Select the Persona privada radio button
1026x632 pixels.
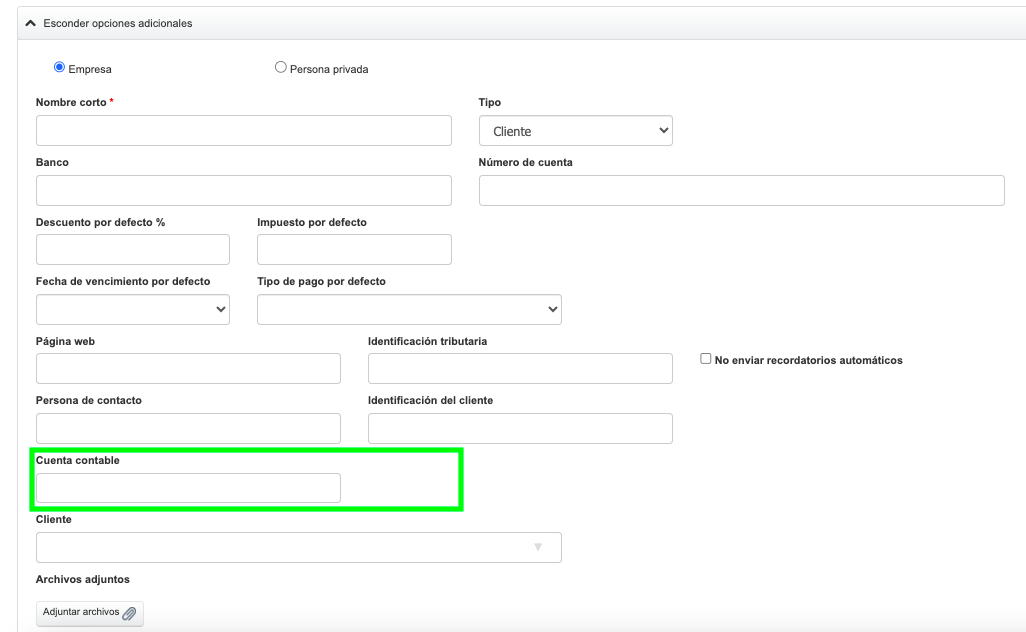coord(280,68)
